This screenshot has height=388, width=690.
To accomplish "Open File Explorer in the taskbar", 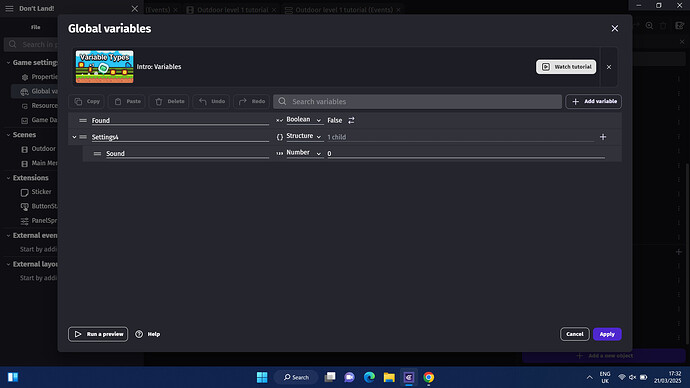I will point(389,377).
